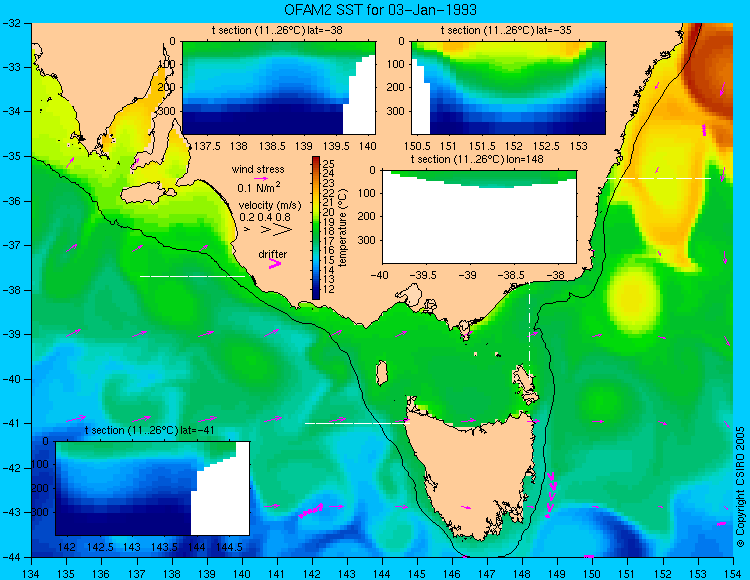Viewport: 750px width, 580px height.
Task: Click the 139.5 tick in lat=-38 section
Action: tap(335, 146)
